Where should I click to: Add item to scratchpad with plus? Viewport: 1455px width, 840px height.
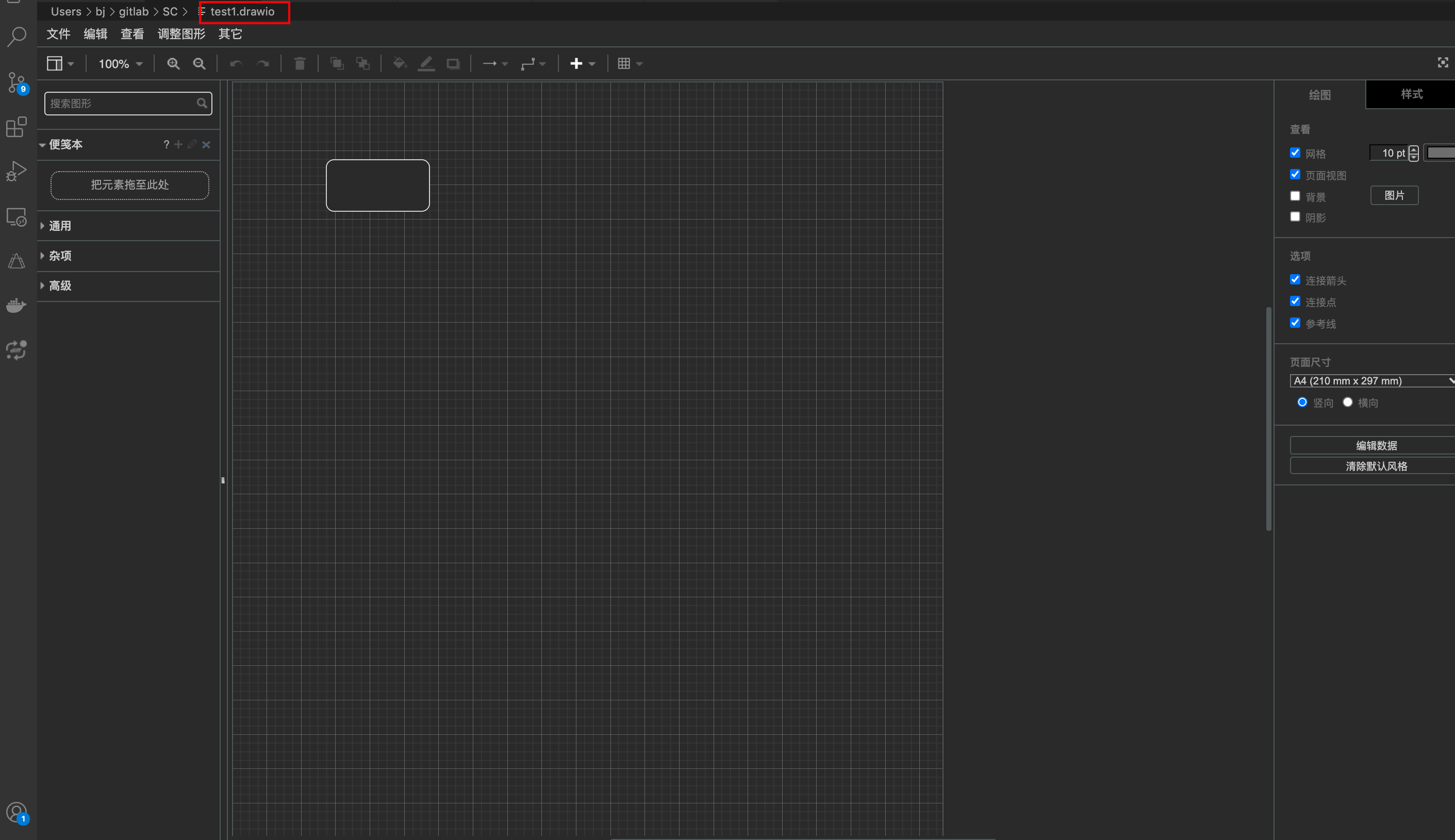coord(178,144)
